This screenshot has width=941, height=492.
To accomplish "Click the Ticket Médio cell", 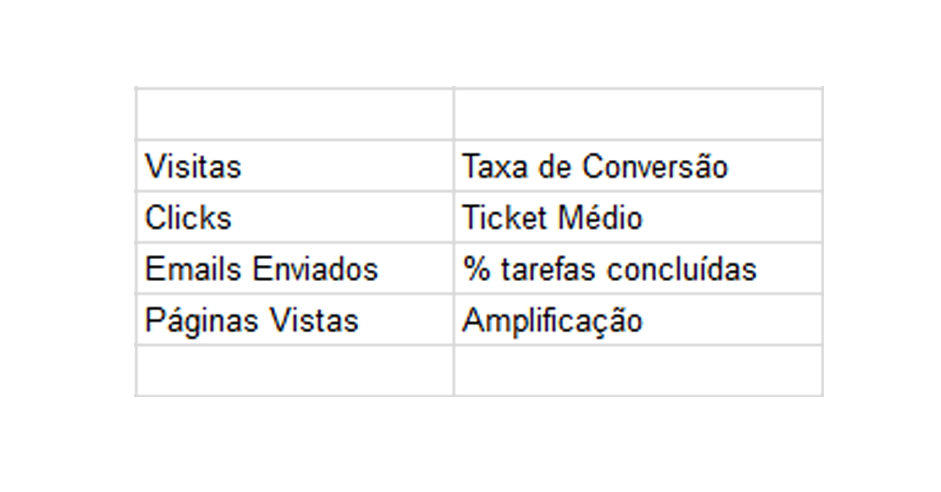I will 637,218.
